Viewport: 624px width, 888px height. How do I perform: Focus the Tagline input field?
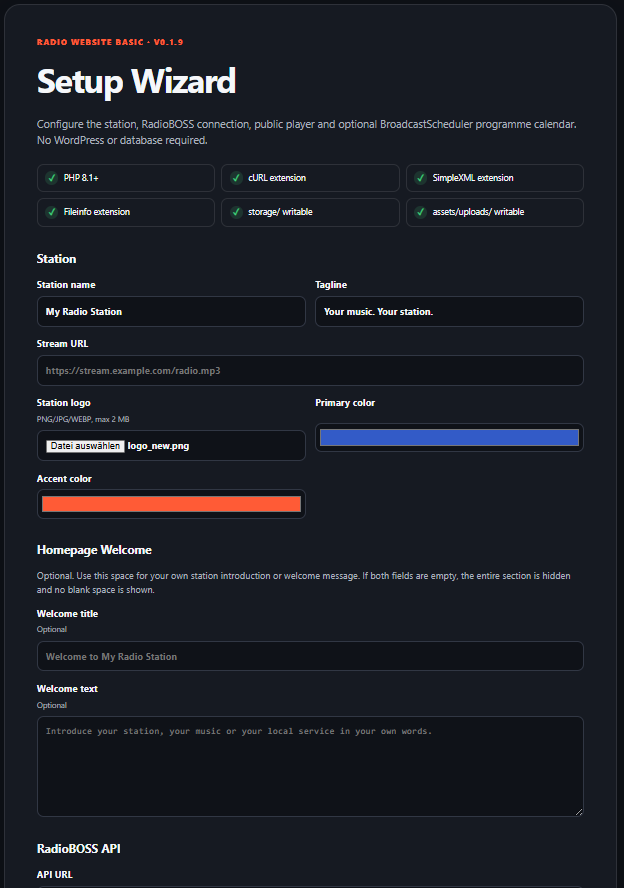449,311
